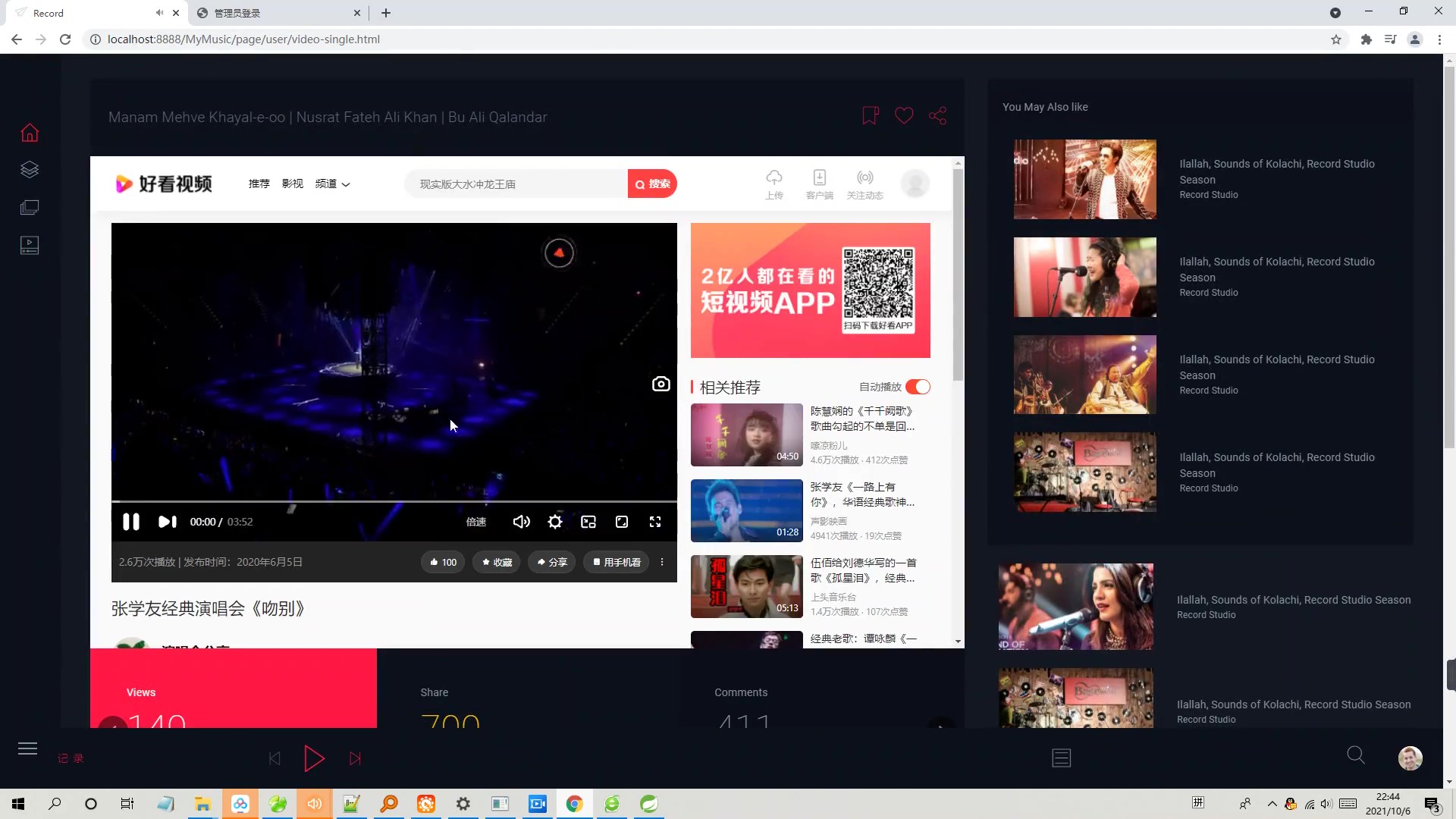Expand the 频道 channel dropdown
Image resolution: width=1456 pixels, height=819 pixels.
click(332, 184)
